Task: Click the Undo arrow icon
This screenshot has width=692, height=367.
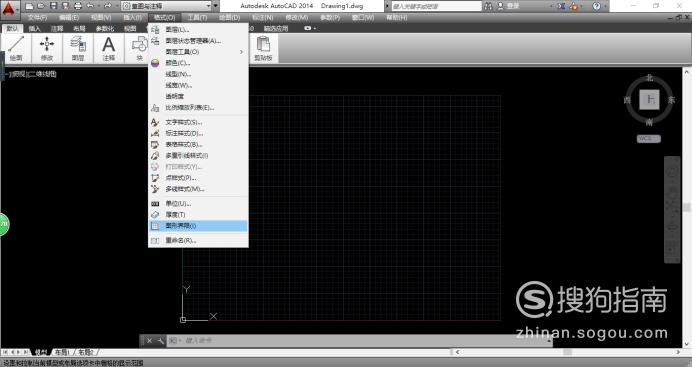Action: click(90, 6)
